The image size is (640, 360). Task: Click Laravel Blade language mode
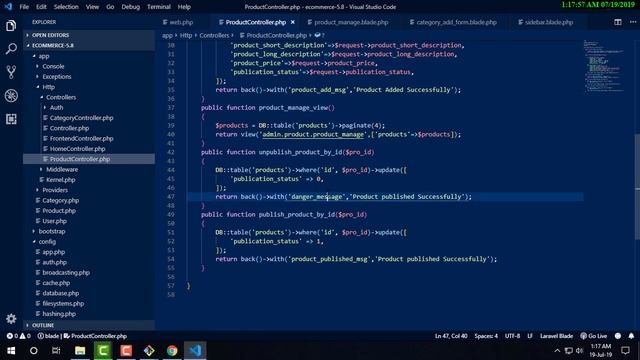[x=556, y=336]
